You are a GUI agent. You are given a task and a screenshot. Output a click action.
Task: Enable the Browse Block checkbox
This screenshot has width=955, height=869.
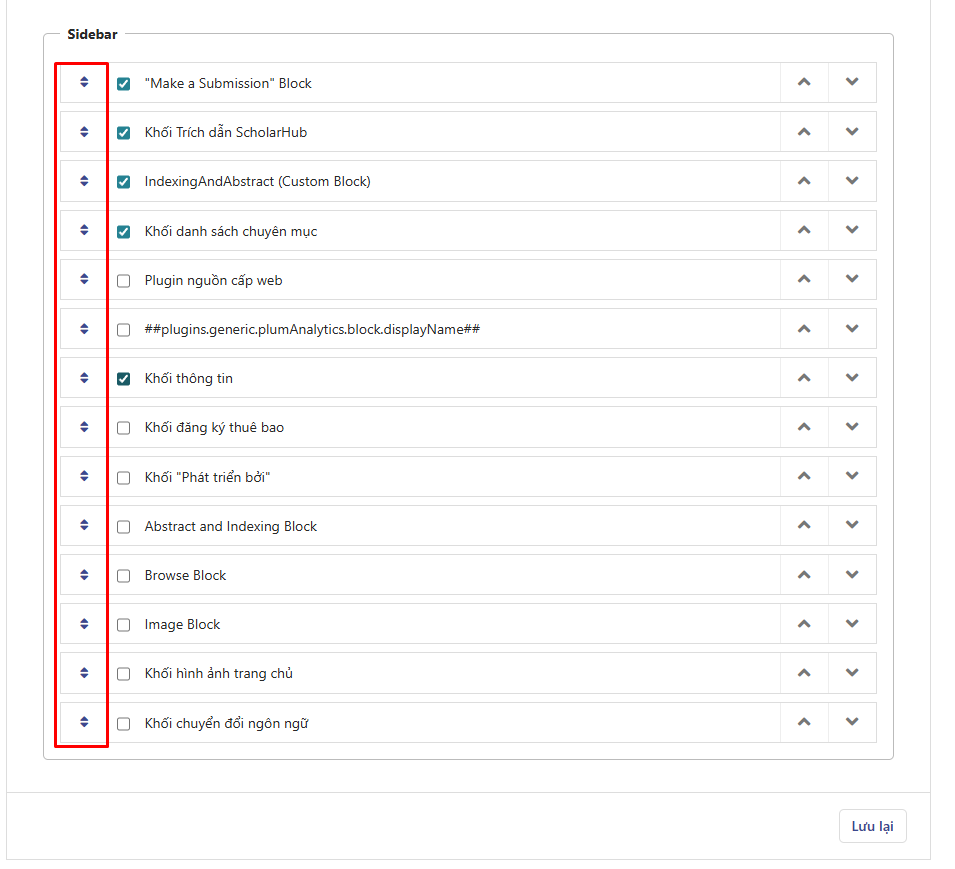[x=123, y=575]
